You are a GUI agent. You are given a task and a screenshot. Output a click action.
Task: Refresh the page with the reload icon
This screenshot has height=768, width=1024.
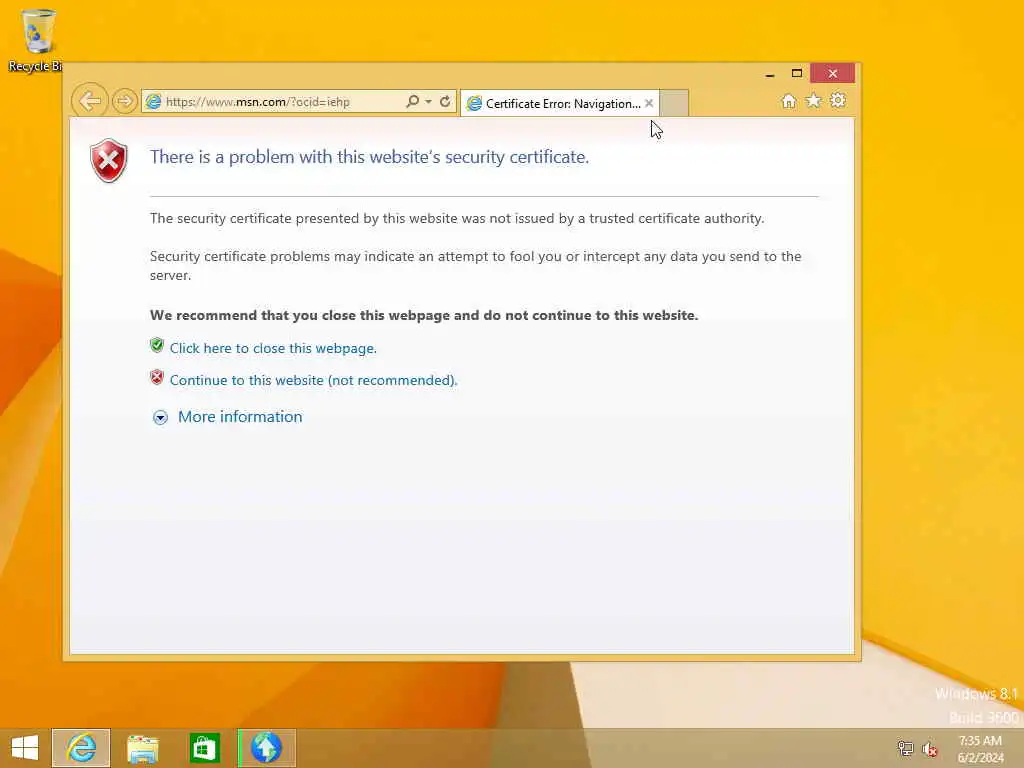click(445, 102)
